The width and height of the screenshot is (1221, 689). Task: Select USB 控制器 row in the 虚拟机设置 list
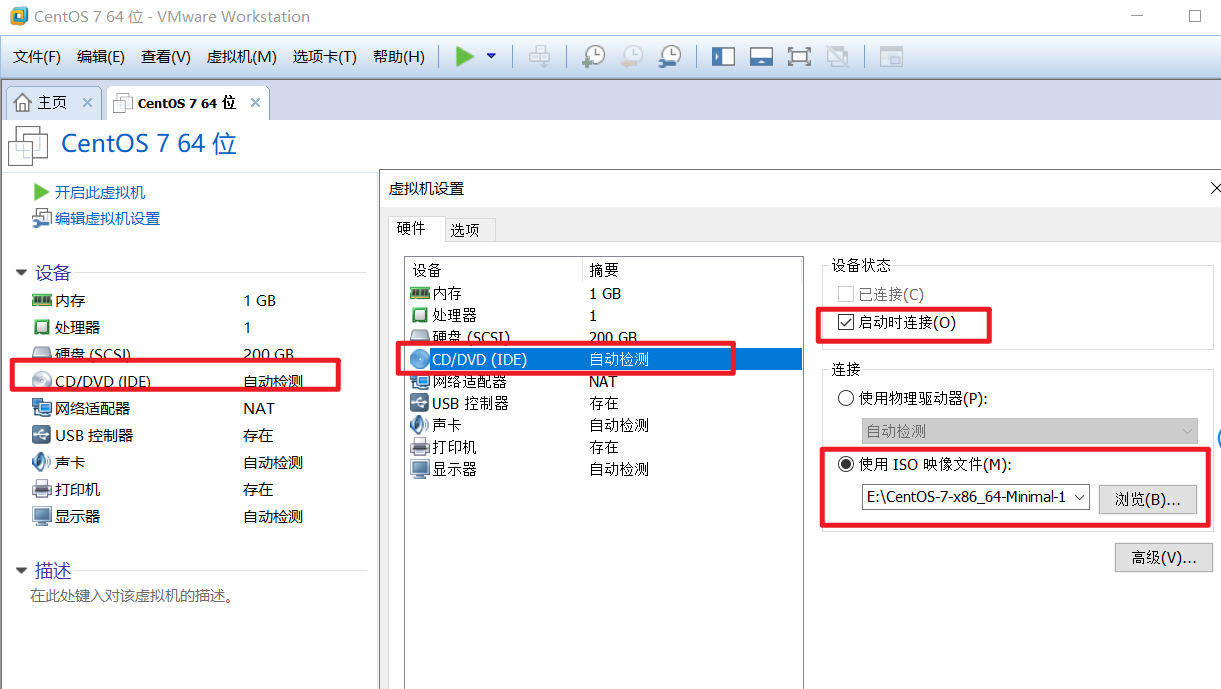coord(603,403)
